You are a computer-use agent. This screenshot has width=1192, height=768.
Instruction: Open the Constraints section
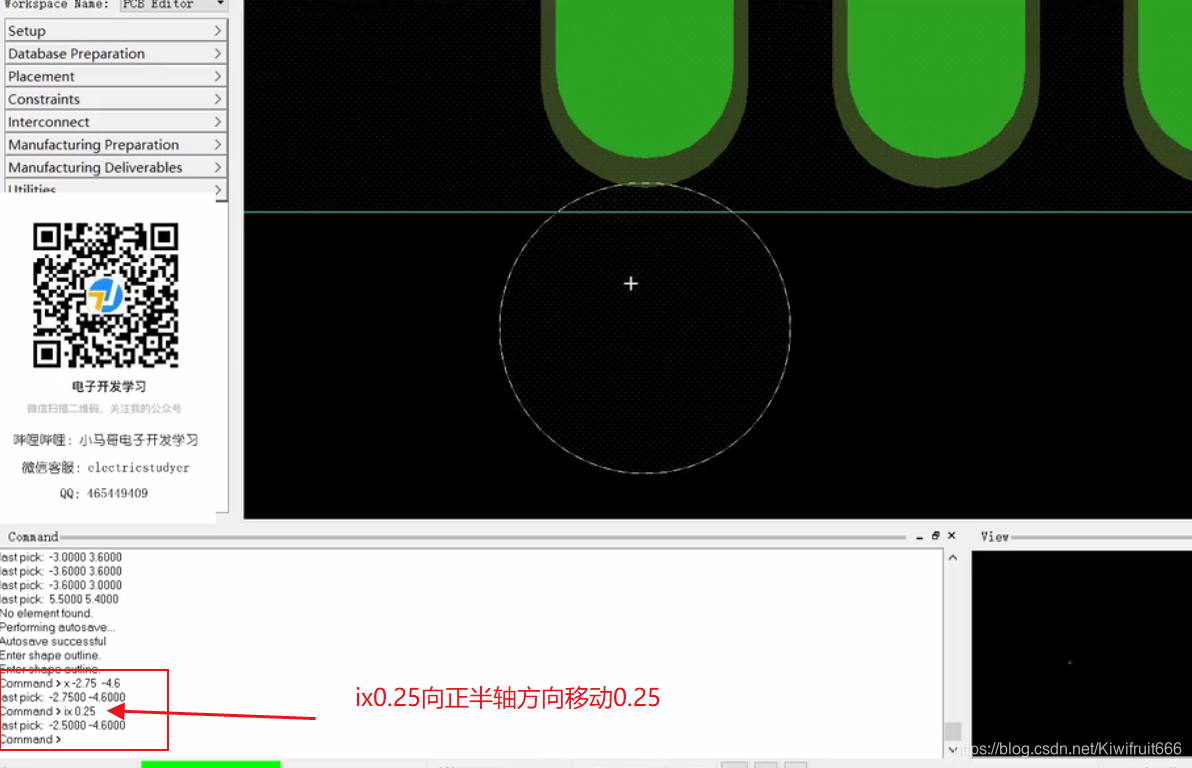click(115, 99)
